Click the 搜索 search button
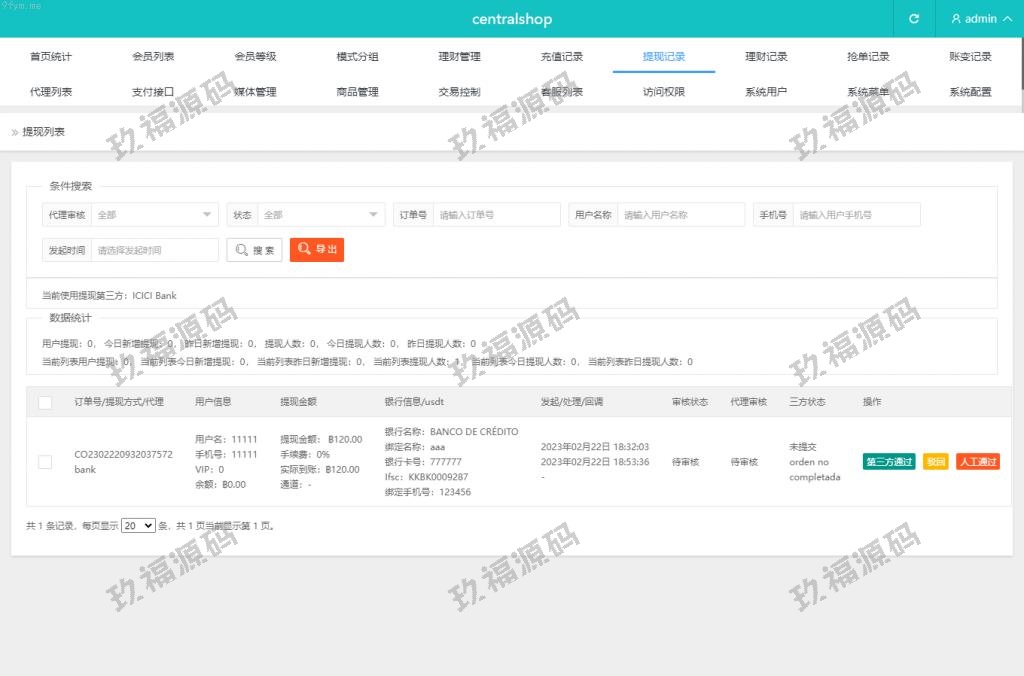Image resolution: width=1024 pixels, height=676 pixels. 255,250
